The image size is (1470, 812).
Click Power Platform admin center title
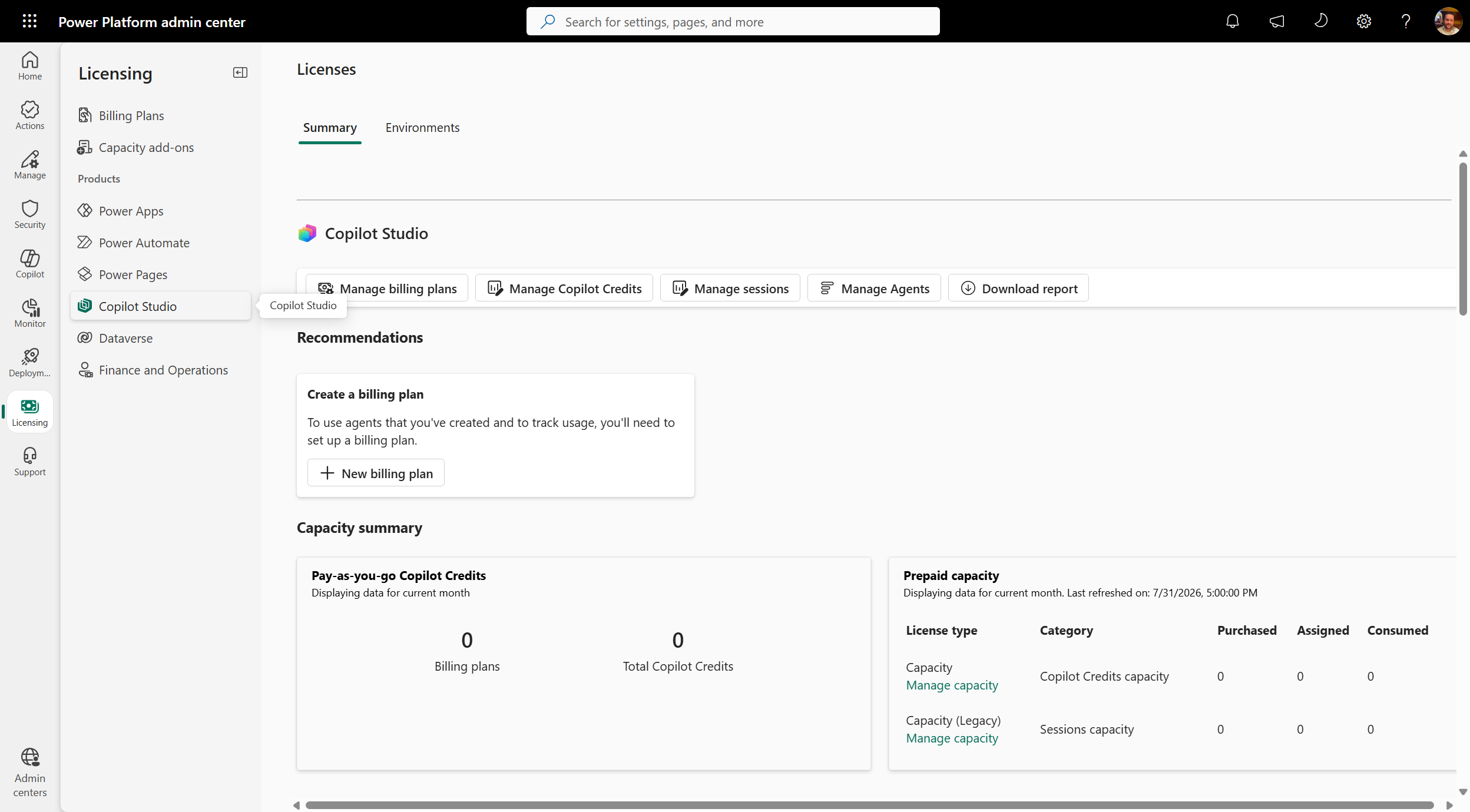pyautogui.click(x=152, y=22)
